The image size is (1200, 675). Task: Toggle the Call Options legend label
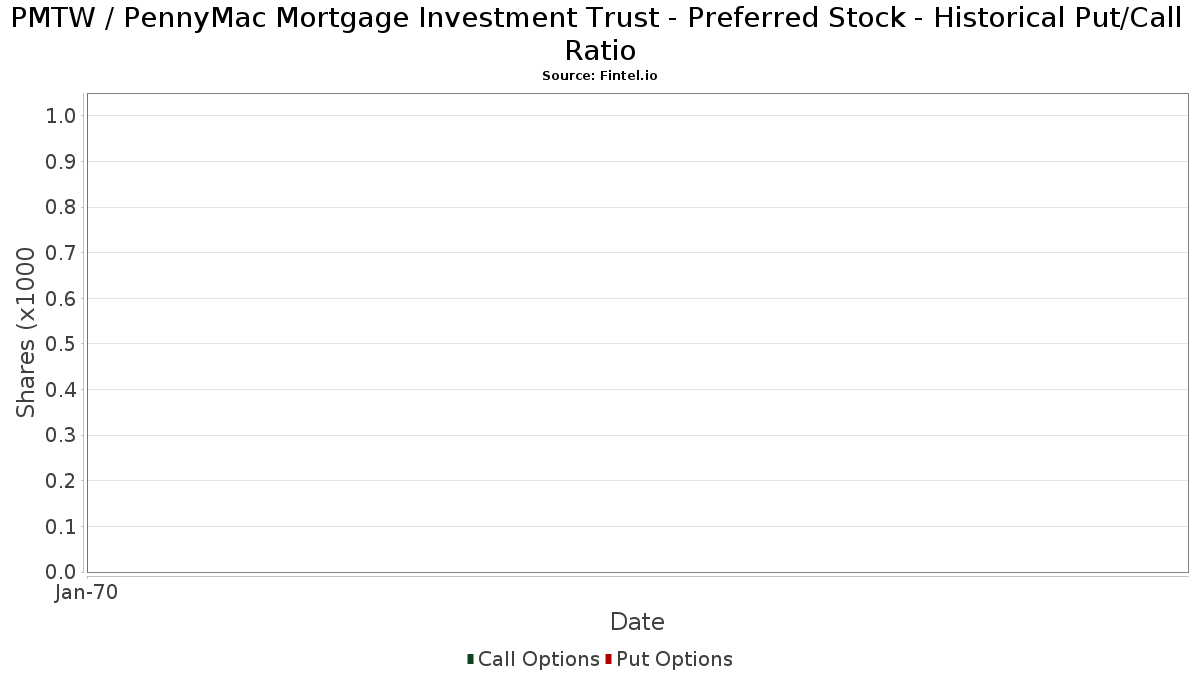pyautogui.click(x=538, y=659)
